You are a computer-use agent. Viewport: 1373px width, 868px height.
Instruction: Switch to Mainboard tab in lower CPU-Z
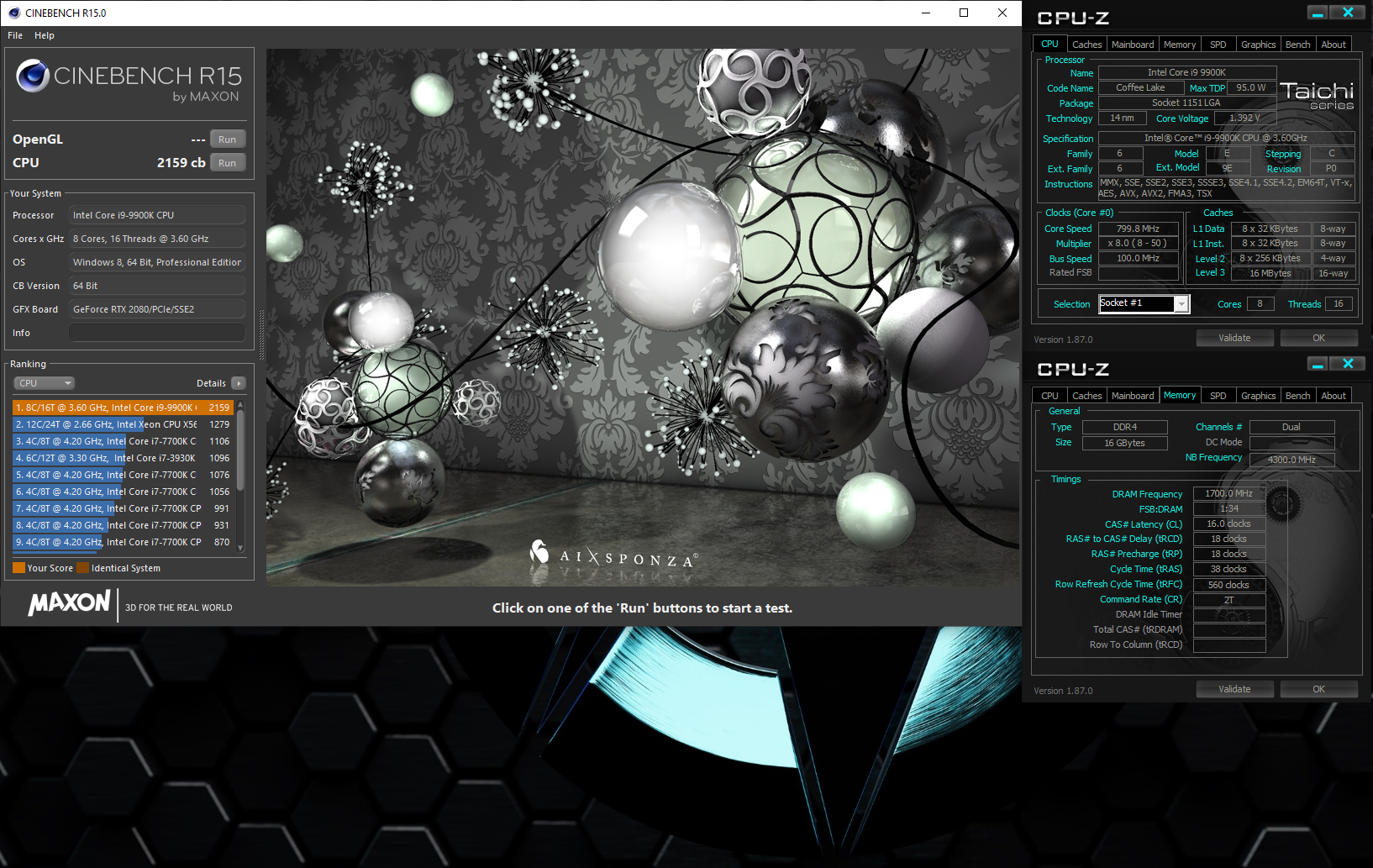click(1133, 396)
